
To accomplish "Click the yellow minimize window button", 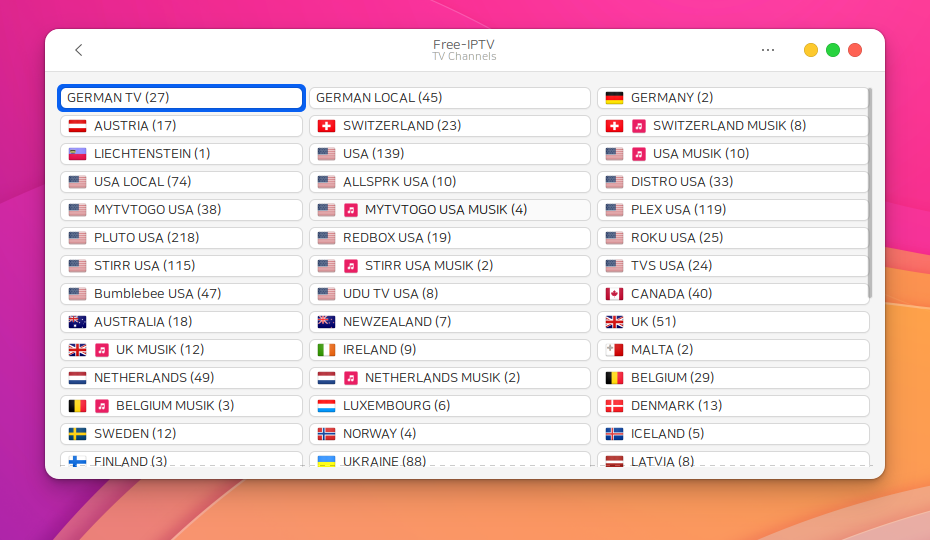I will click(x=811, y=50).
